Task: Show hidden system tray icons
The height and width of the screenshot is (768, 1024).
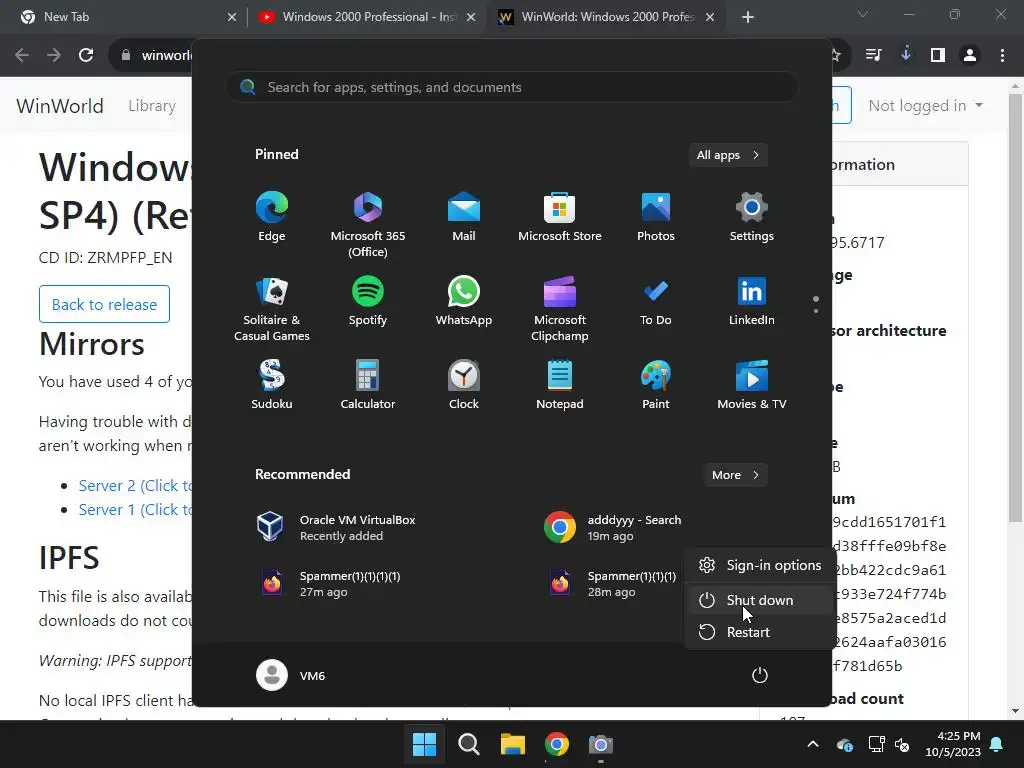Action: (x=813, y=744)
